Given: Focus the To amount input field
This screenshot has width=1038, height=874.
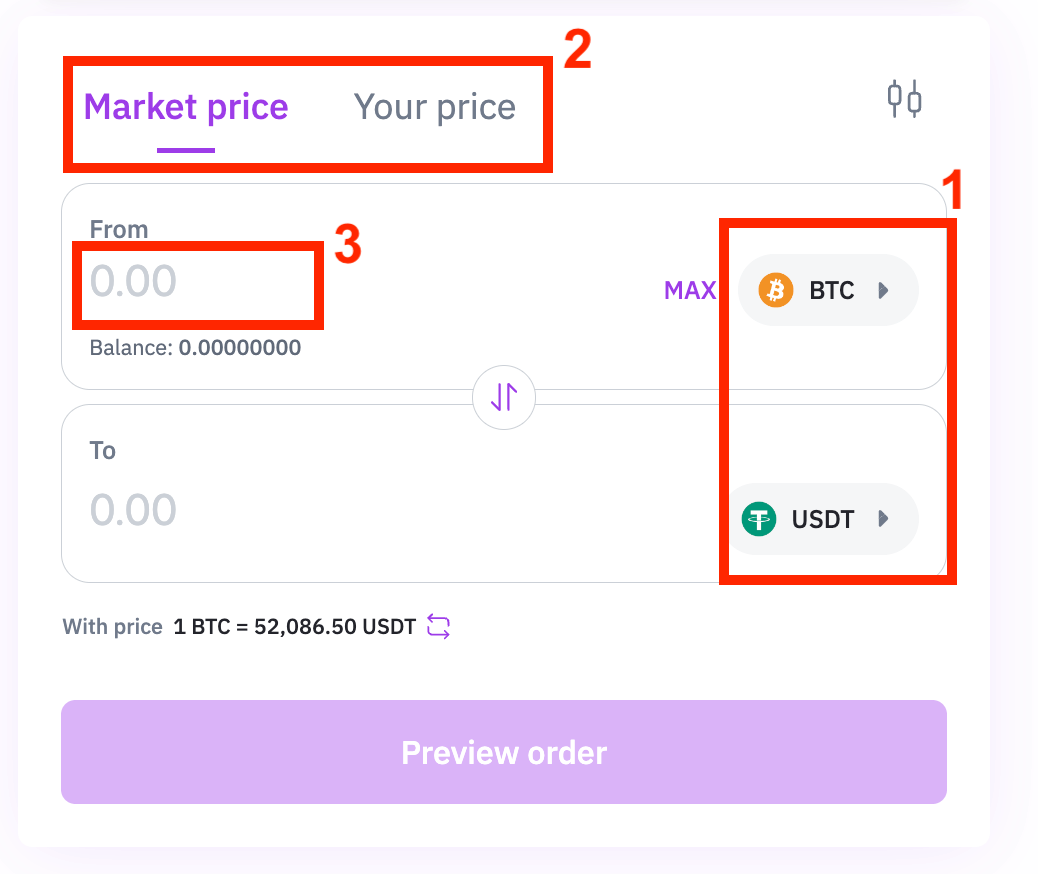Looking at the screenshot, I should (x=265, y=510).
